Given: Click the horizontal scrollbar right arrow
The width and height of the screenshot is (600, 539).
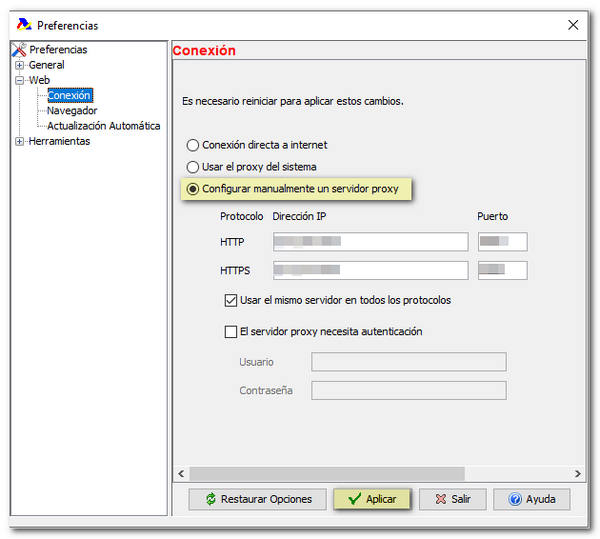Looking at the screenshot, I should 579,473.
